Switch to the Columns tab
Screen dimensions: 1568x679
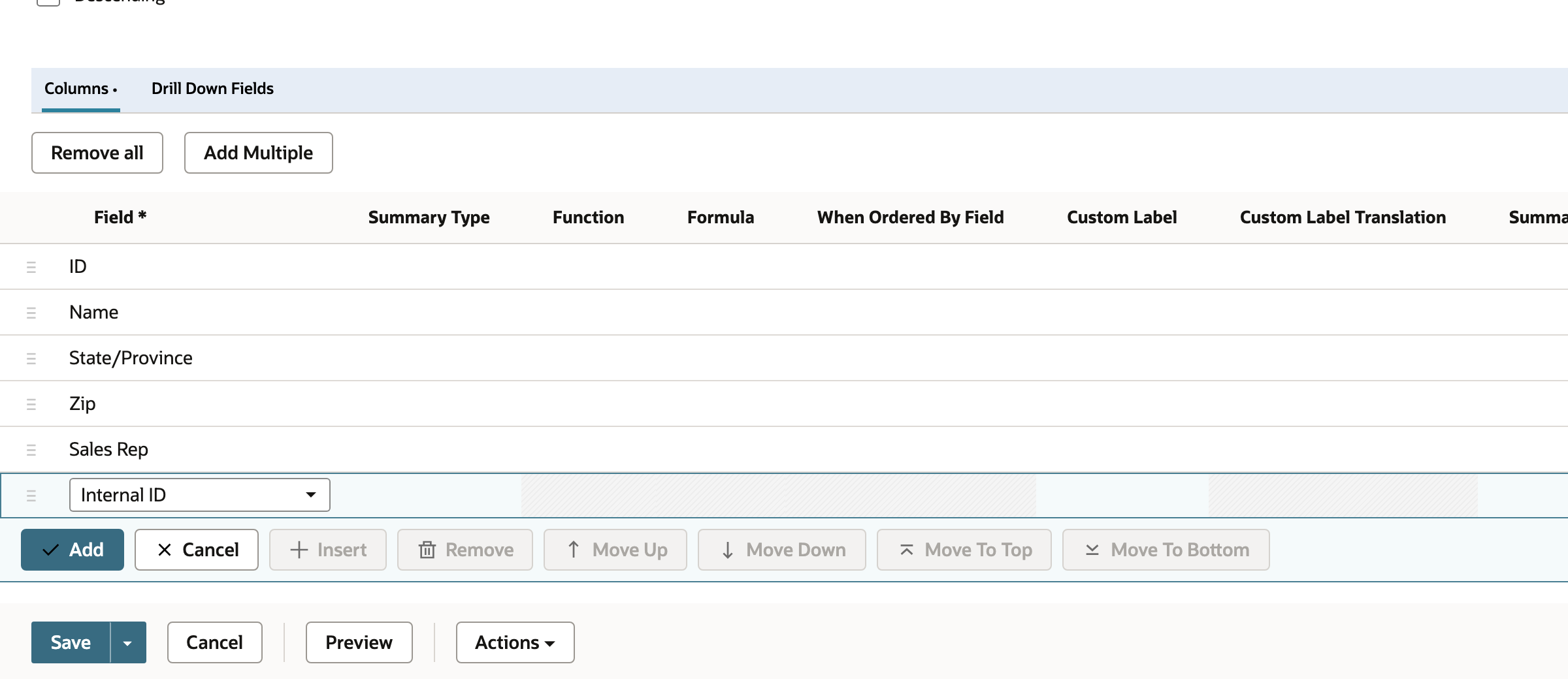click(80, 89)
